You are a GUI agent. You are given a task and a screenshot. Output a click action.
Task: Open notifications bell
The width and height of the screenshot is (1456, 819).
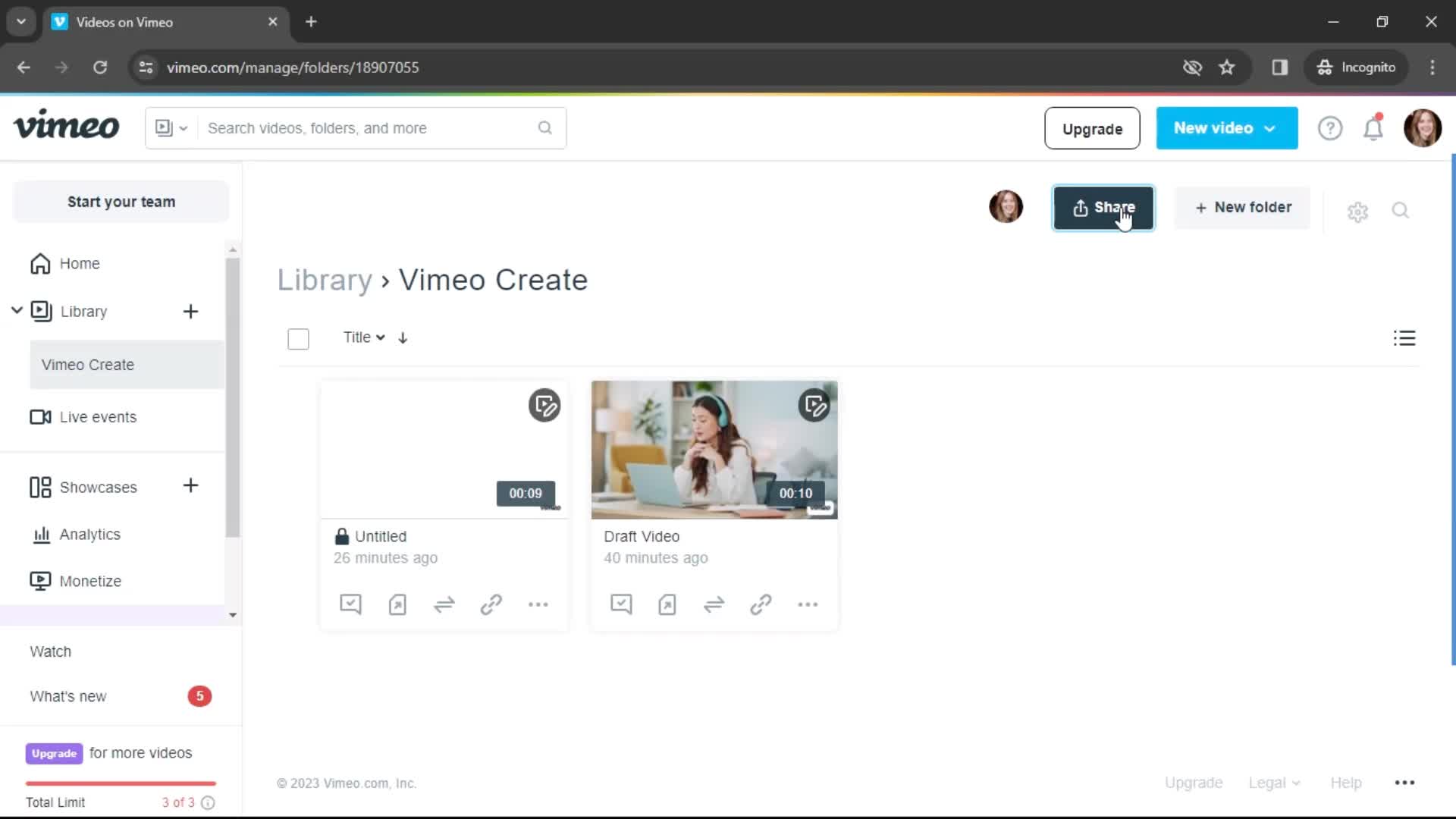(x=1373, y=127)
